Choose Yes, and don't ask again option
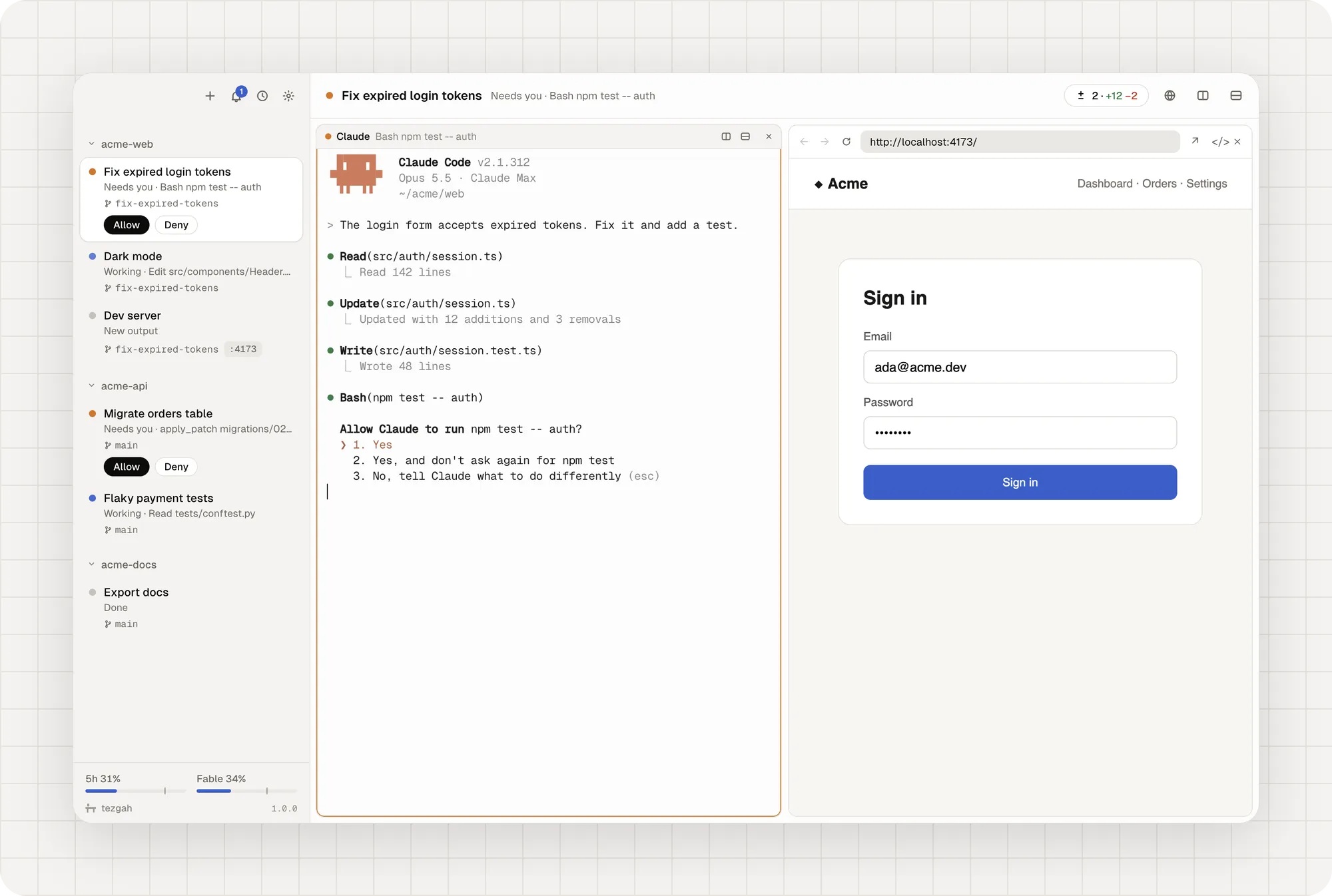1332x896 pixels. pyautogui.click(x=484, y=461)
